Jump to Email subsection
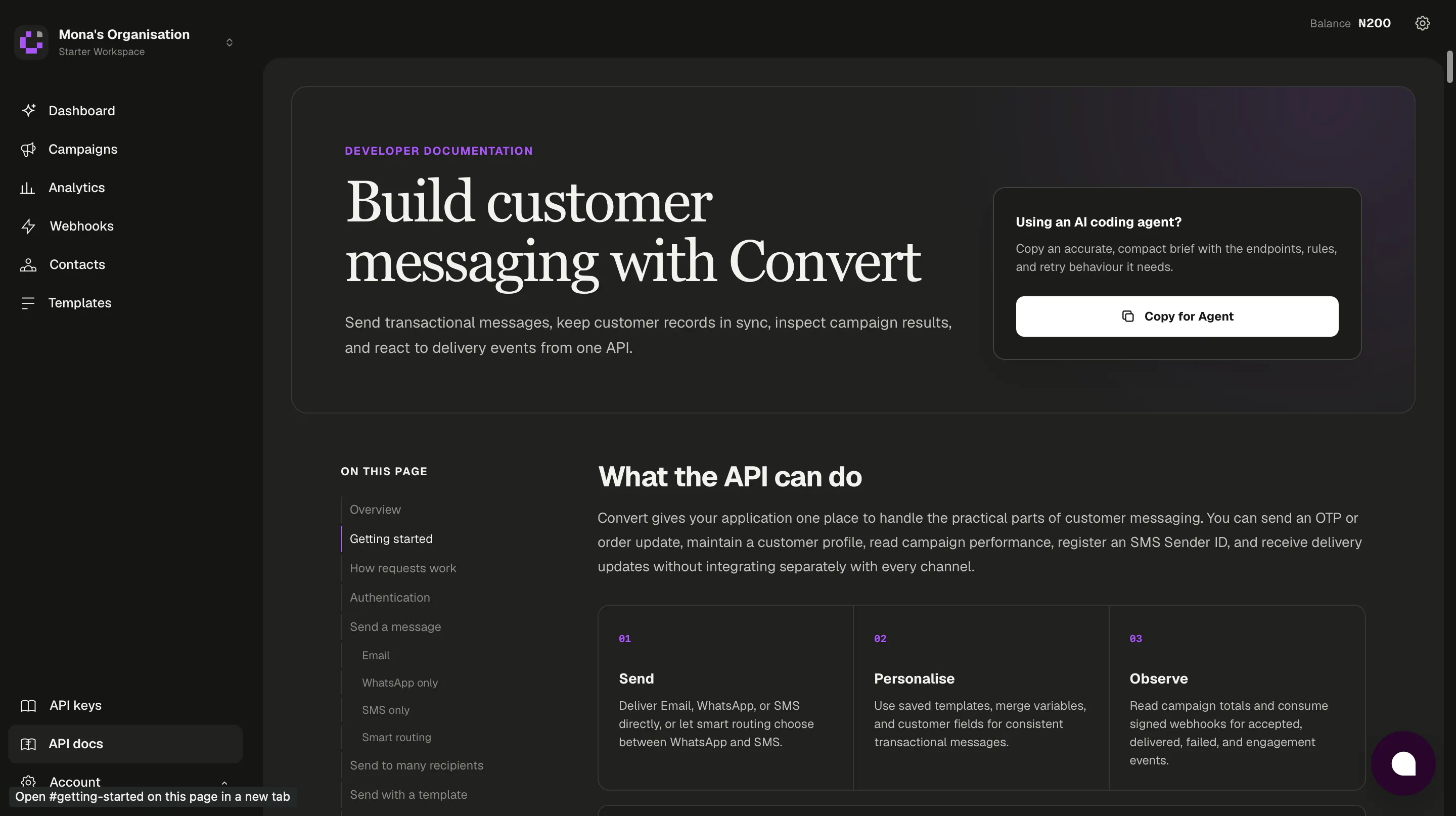1456x816 pixels. click(x=376, y=655)
